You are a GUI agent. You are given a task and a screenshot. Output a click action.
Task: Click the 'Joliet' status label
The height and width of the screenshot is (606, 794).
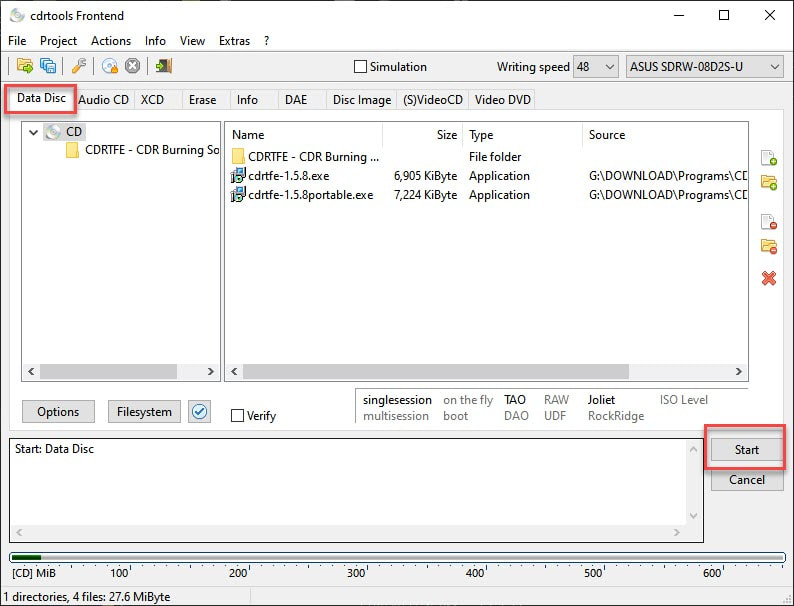point(601,400)
